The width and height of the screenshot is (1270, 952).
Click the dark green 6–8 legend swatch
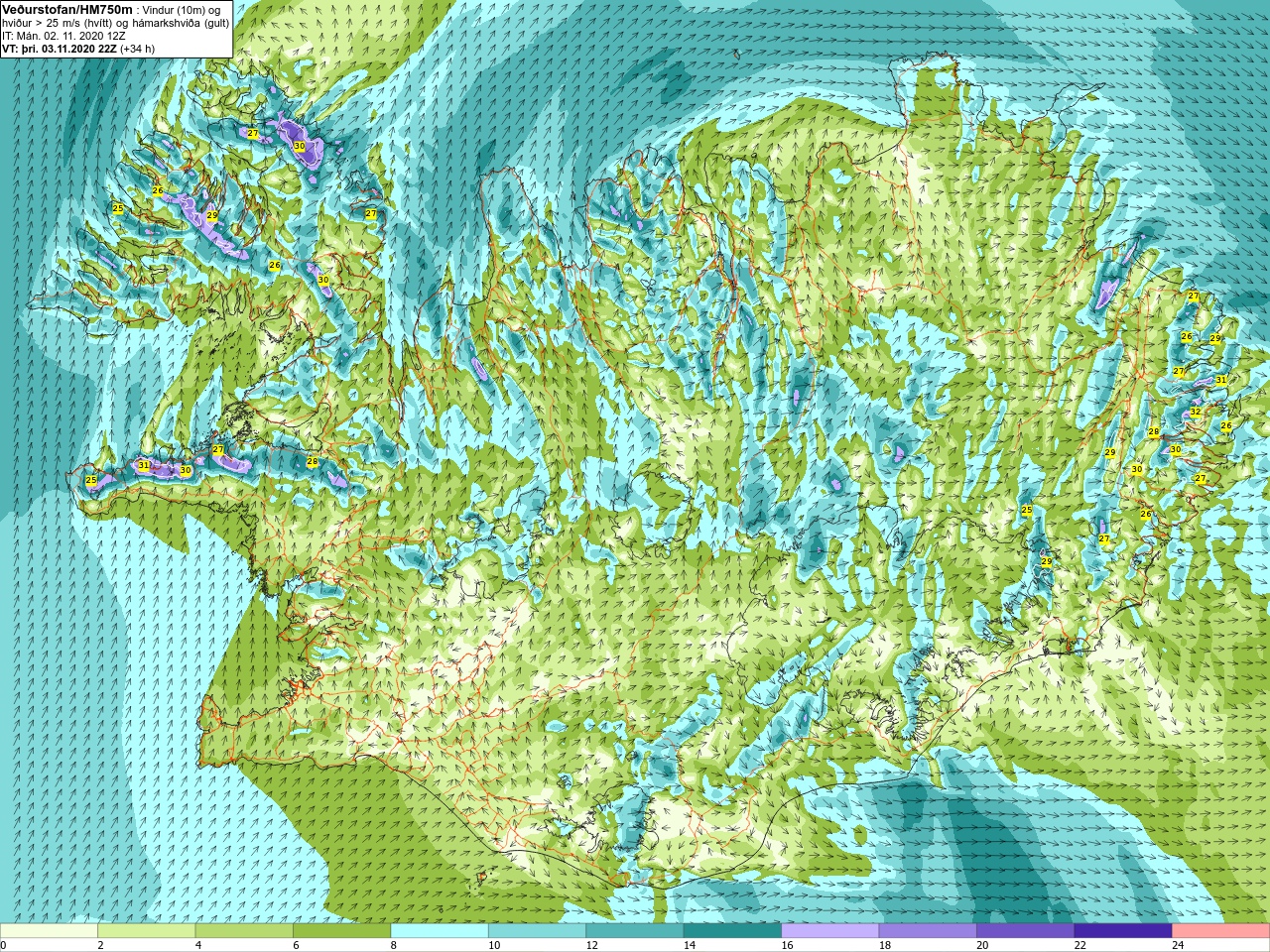point(342,931)
